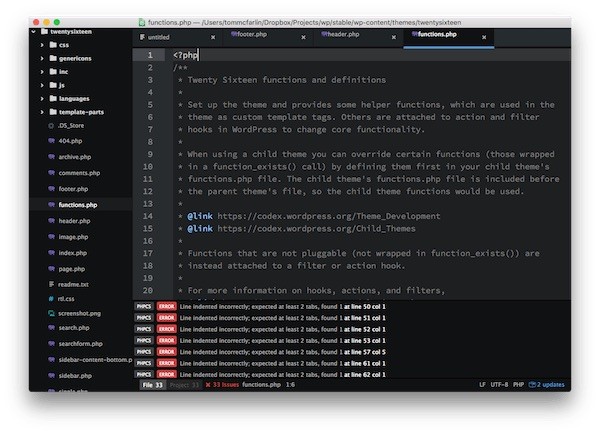The image size is (600, 433).
Task: Click functions.php path in status bar
Action: [x=261, y=385]
